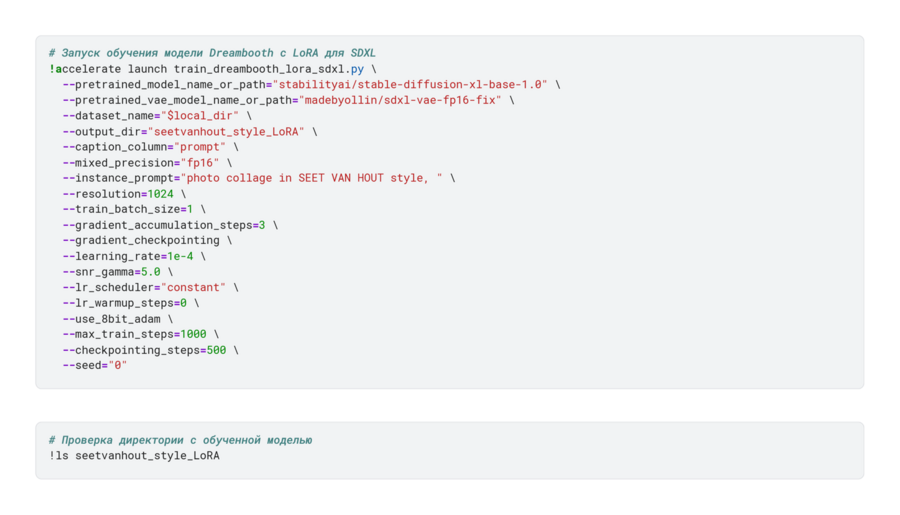900x515 pixels.
Task: Click the gradient_accumulation_steps=3 line
Action: pyautogui.click(x=169, y=225)
